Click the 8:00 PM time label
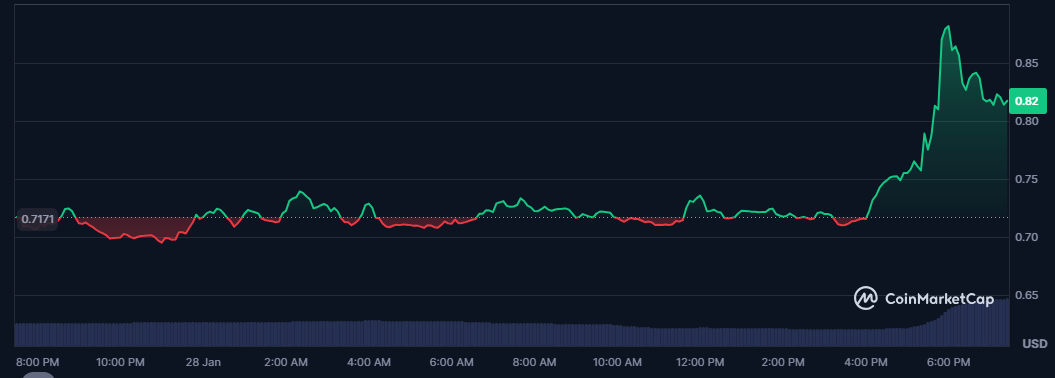 [38, 363]
